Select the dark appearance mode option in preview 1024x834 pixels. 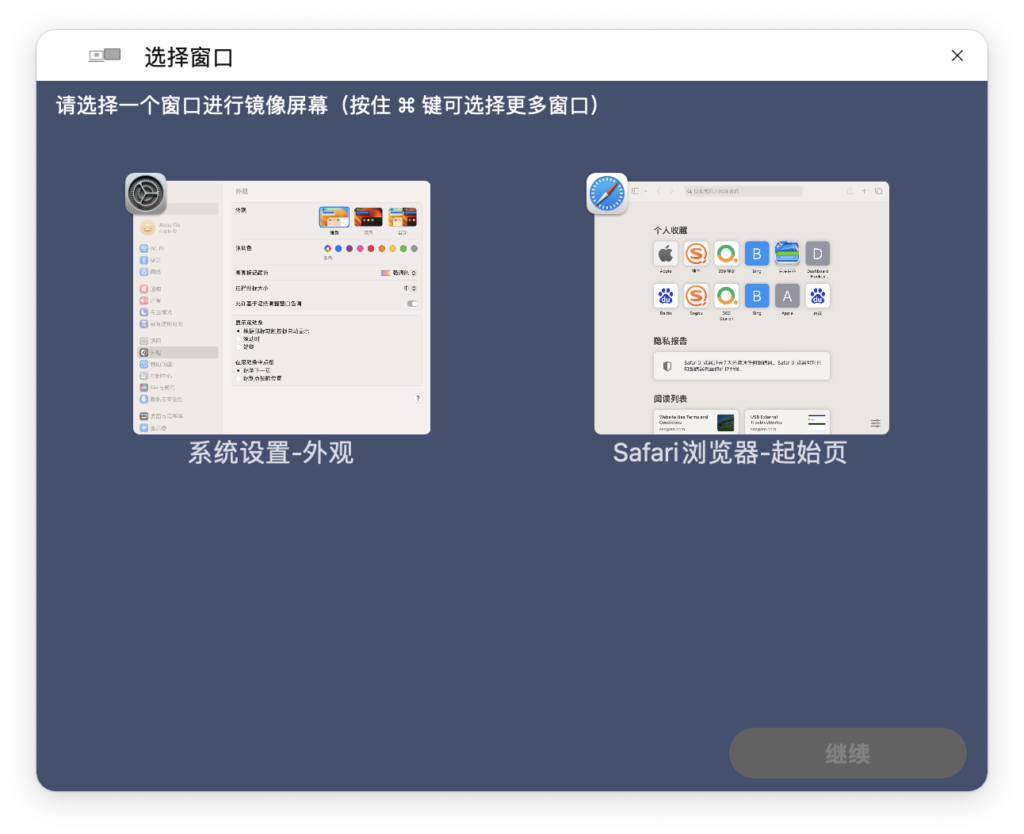[368, 217]
